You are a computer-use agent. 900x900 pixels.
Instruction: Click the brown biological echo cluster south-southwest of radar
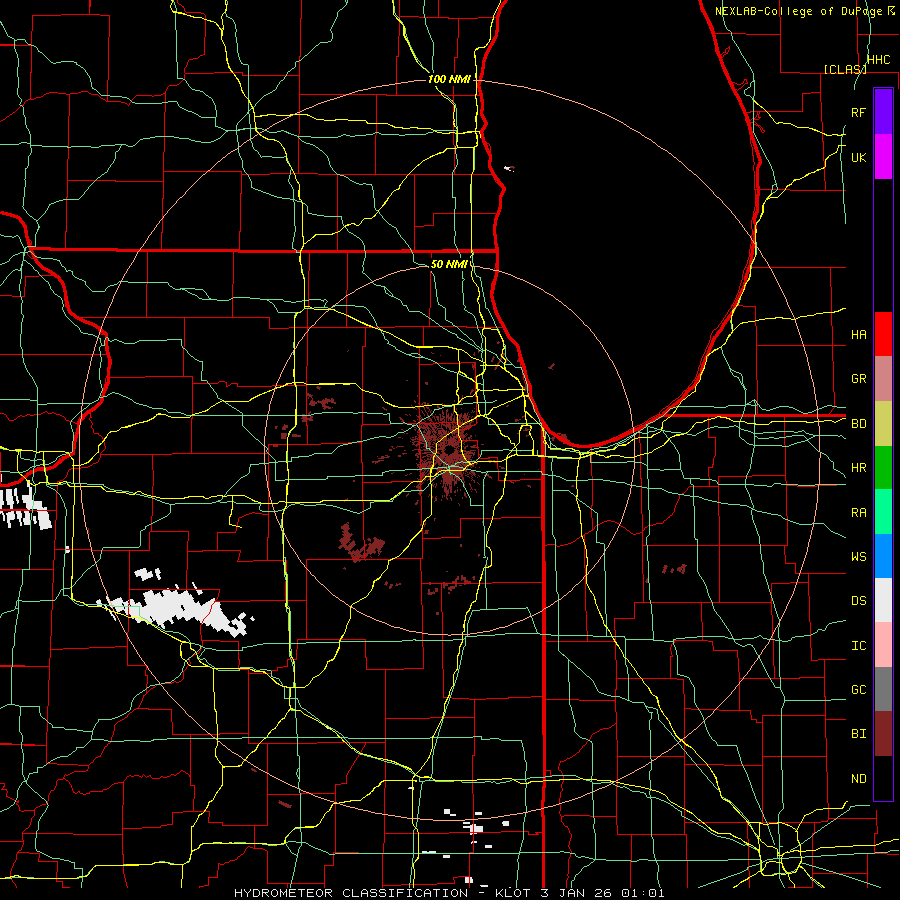[x=360, y=544]
